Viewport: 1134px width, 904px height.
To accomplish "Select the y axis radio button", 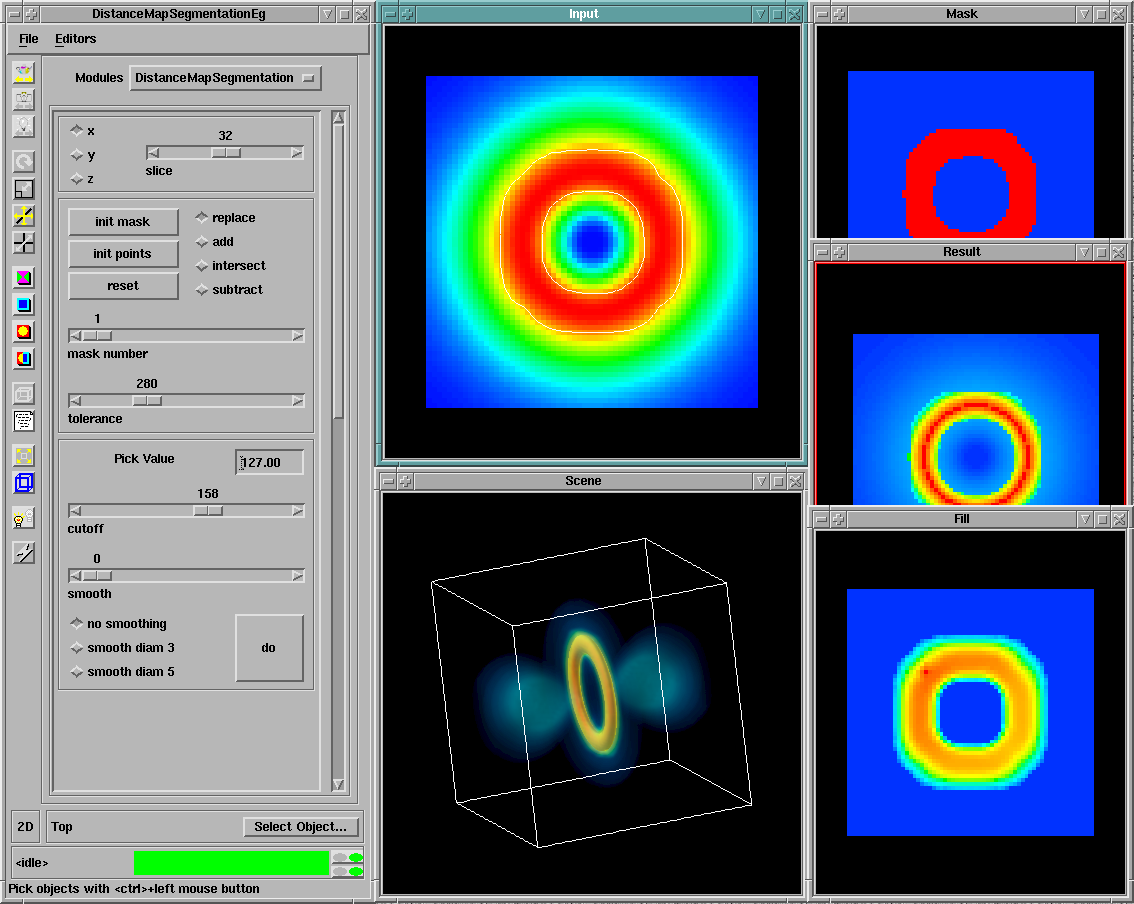I will [77, 155].
